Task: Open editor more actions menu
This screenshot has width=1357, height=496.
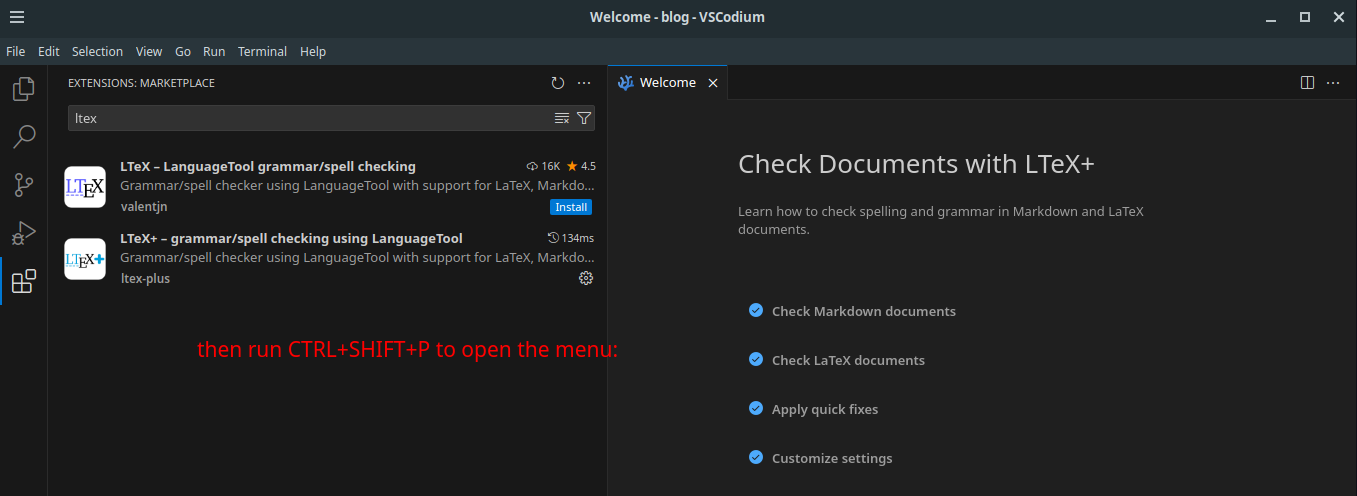Action: [1333, 83]
